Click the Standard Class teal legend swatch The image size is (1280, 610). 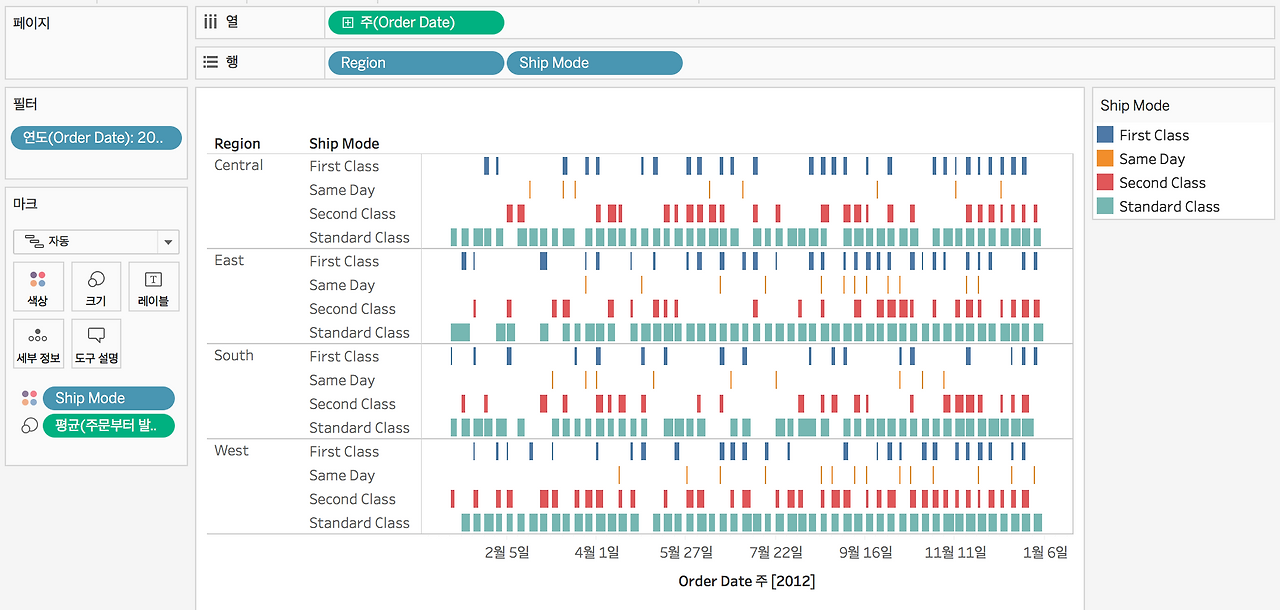[x=1105, y=207]
